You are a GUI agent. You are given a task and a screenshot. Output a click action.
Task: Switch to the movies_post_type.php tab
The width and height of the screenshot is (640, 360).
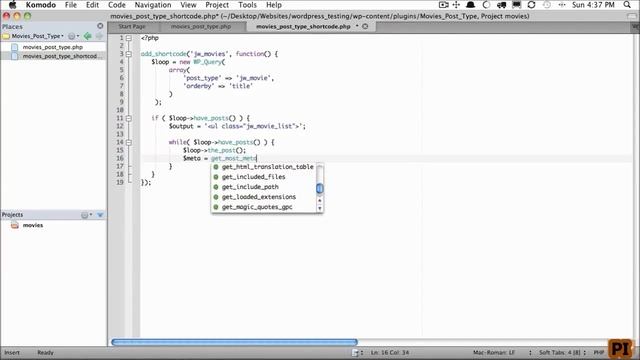click(201, 26)
